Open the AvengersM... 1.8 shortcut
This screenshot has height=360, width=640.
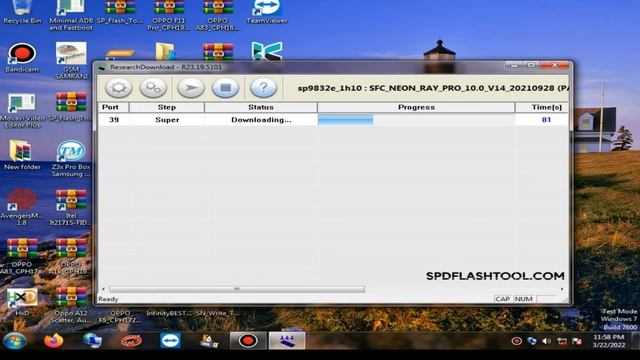pyautogui.click(x=22, y=207)
